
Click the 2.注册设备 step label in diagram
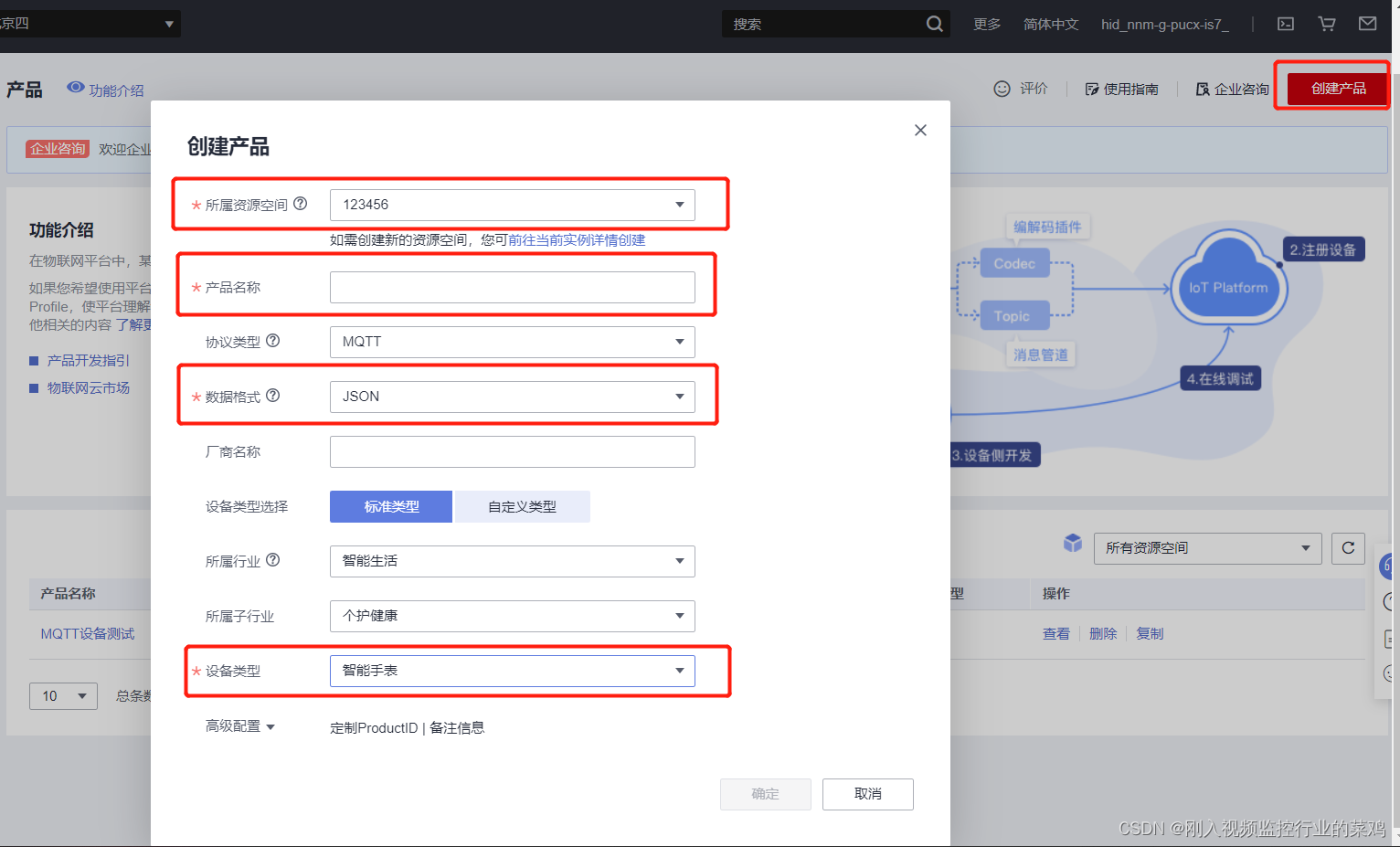(1323, 249)
